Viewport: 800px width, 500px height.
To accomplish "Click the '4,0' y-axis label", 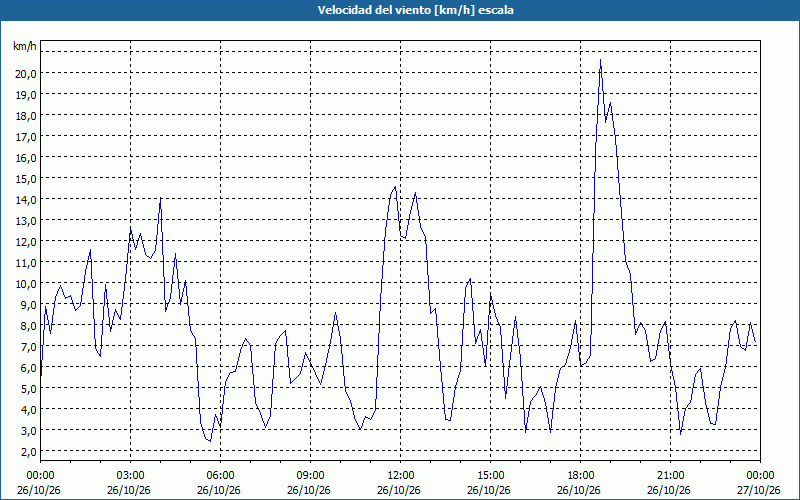I will tap(29, 409).
